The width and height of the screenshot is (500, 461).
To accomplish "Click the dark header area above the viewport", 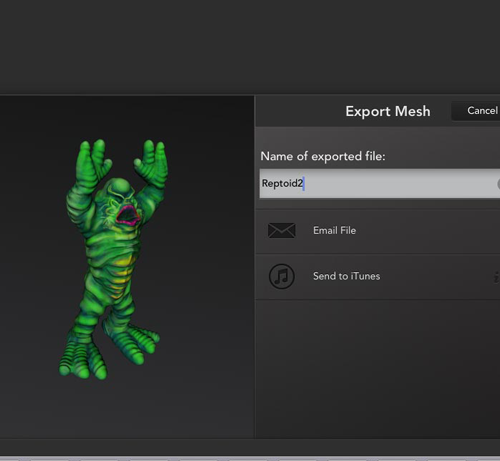I will 250,47.
